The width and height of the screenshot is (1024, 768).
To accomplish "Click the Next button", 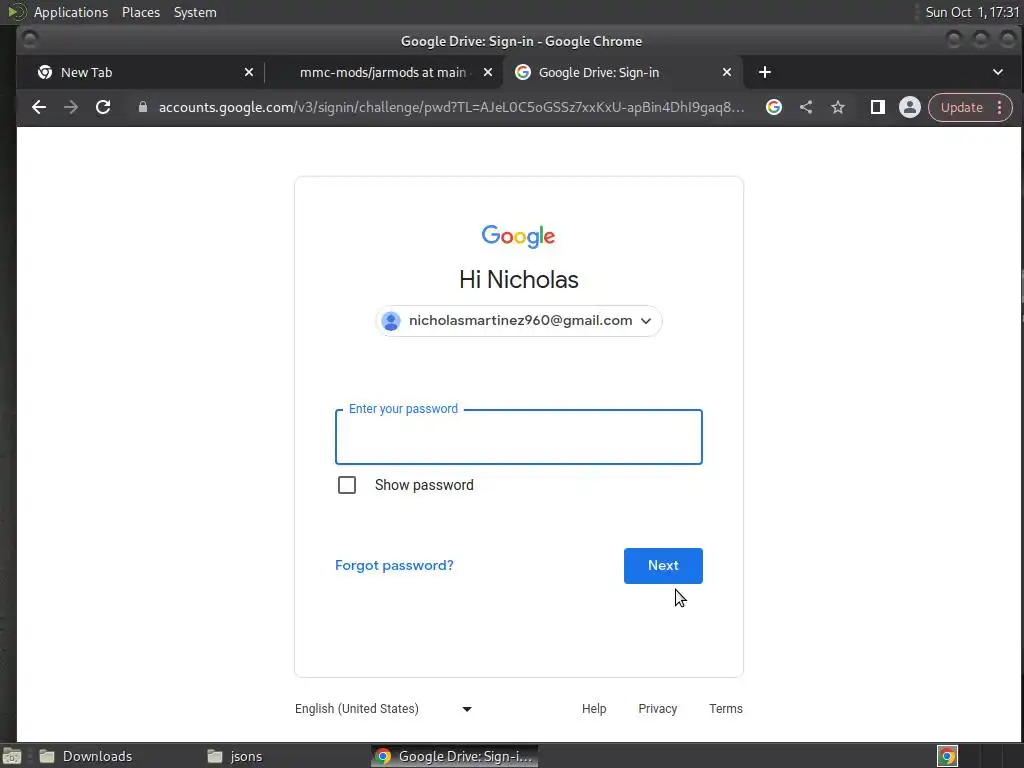I will point(663,566).
